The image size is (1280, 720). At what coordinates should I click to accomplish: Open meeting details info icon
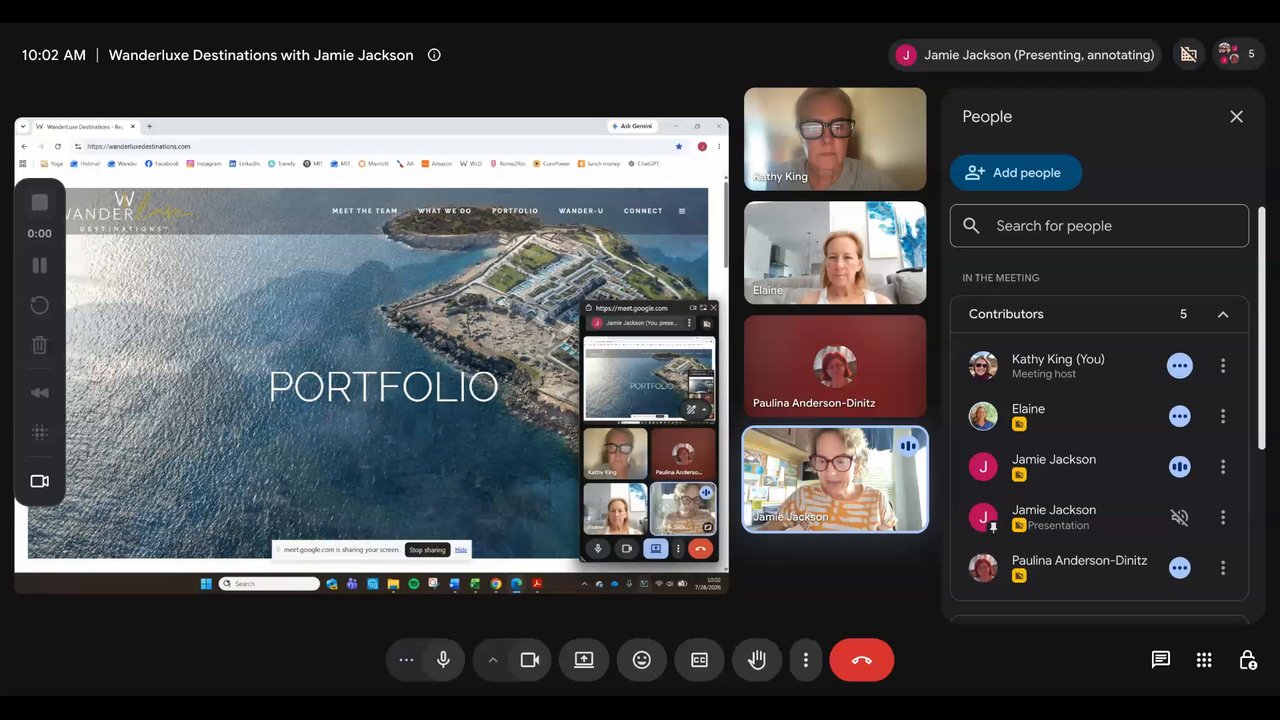coord(434,55)
